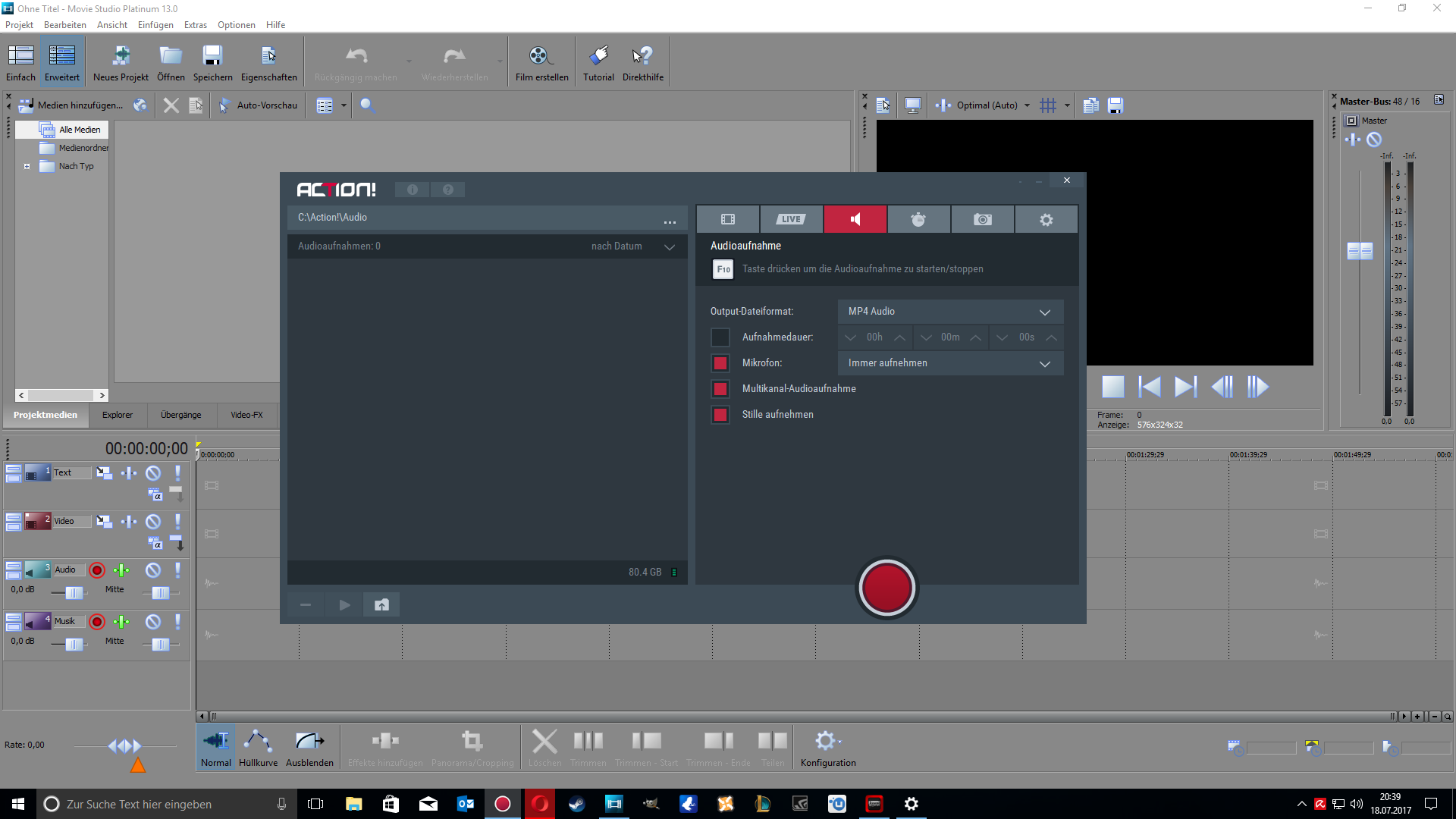Select Normal edit tool
The width and height of the screenshot is (1456, 819).
point(216,748)
